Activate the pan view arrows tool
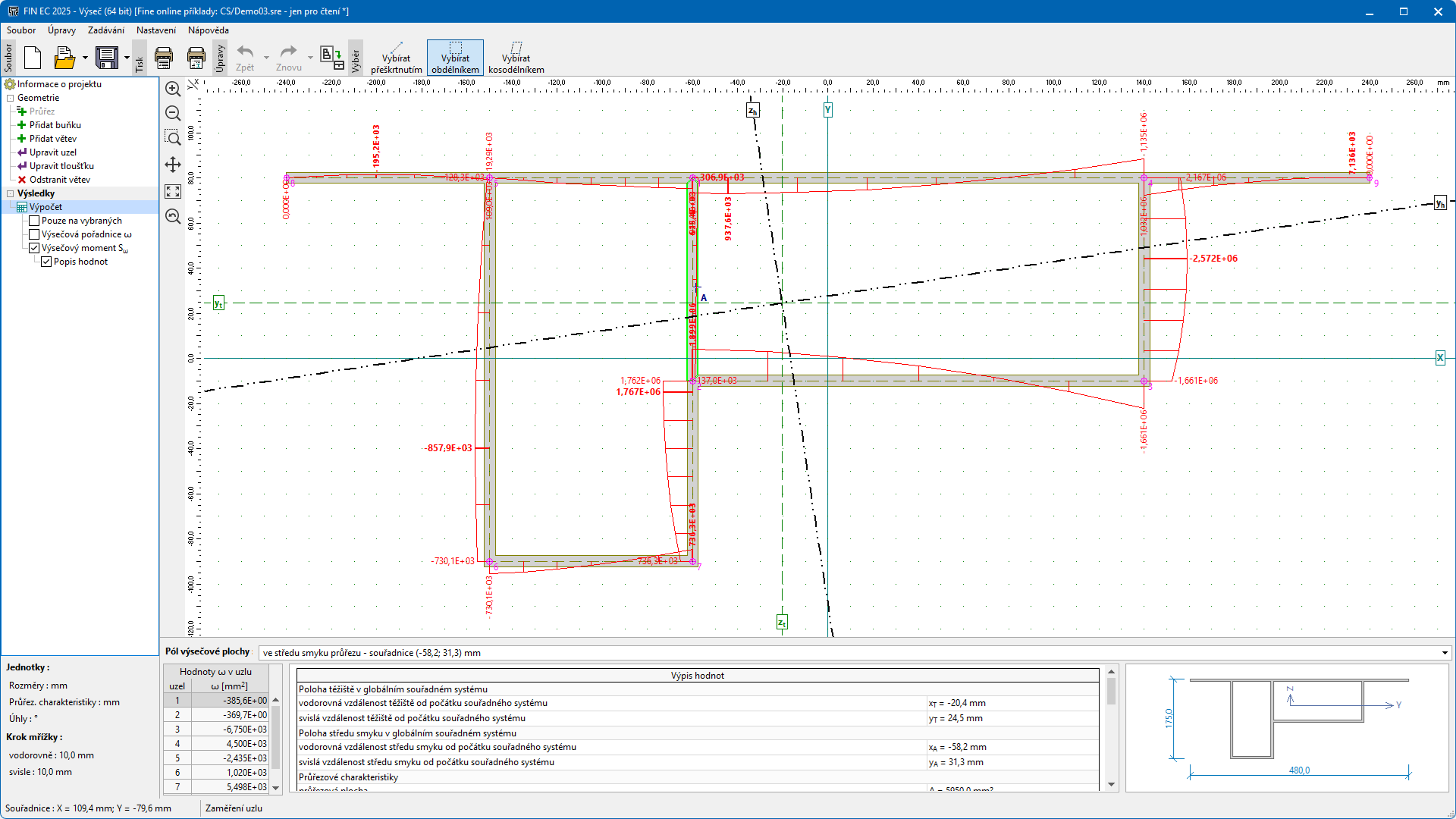1456x819 pixels. (x=173, y=165)
